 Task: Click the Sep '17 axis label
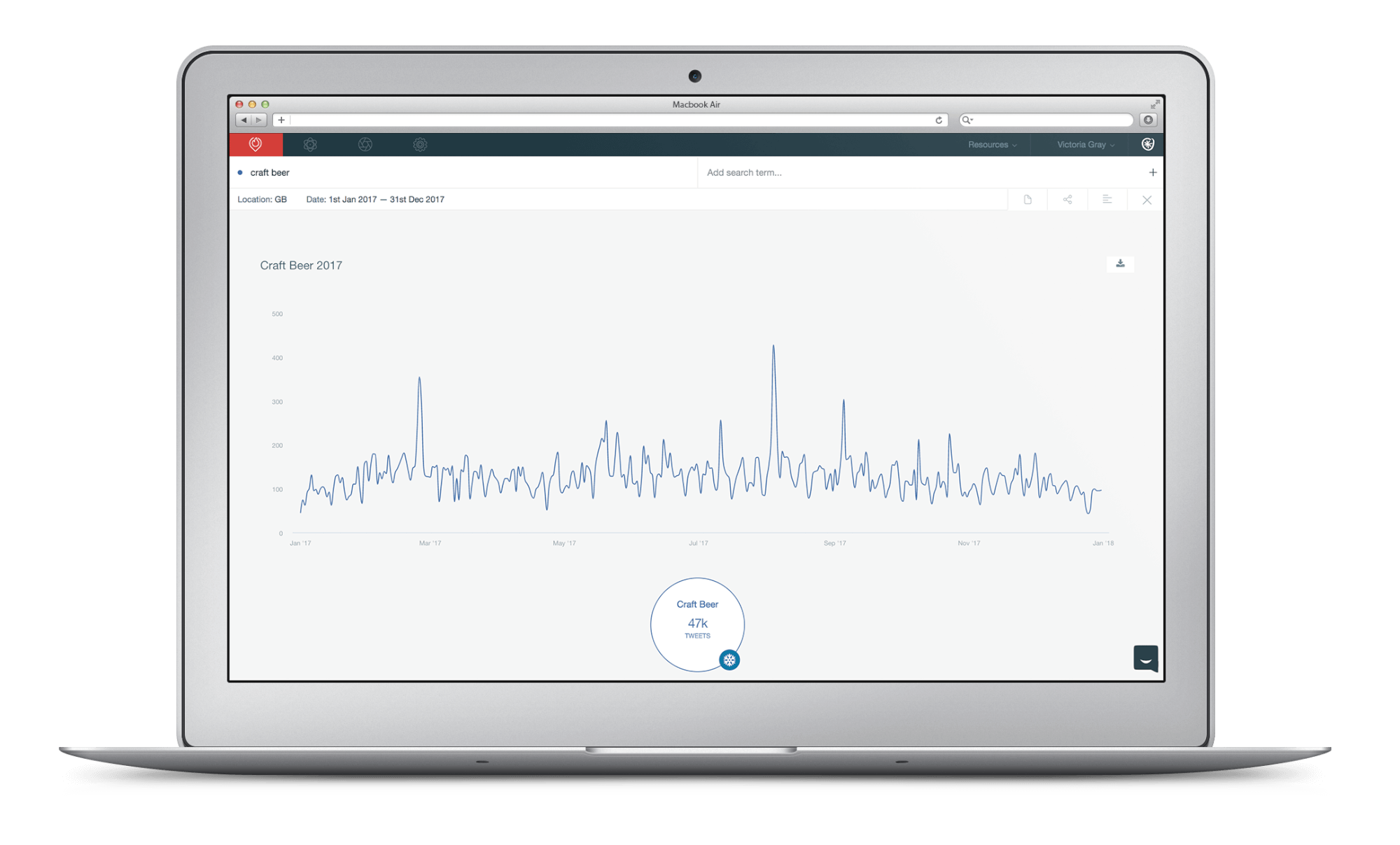834,543
